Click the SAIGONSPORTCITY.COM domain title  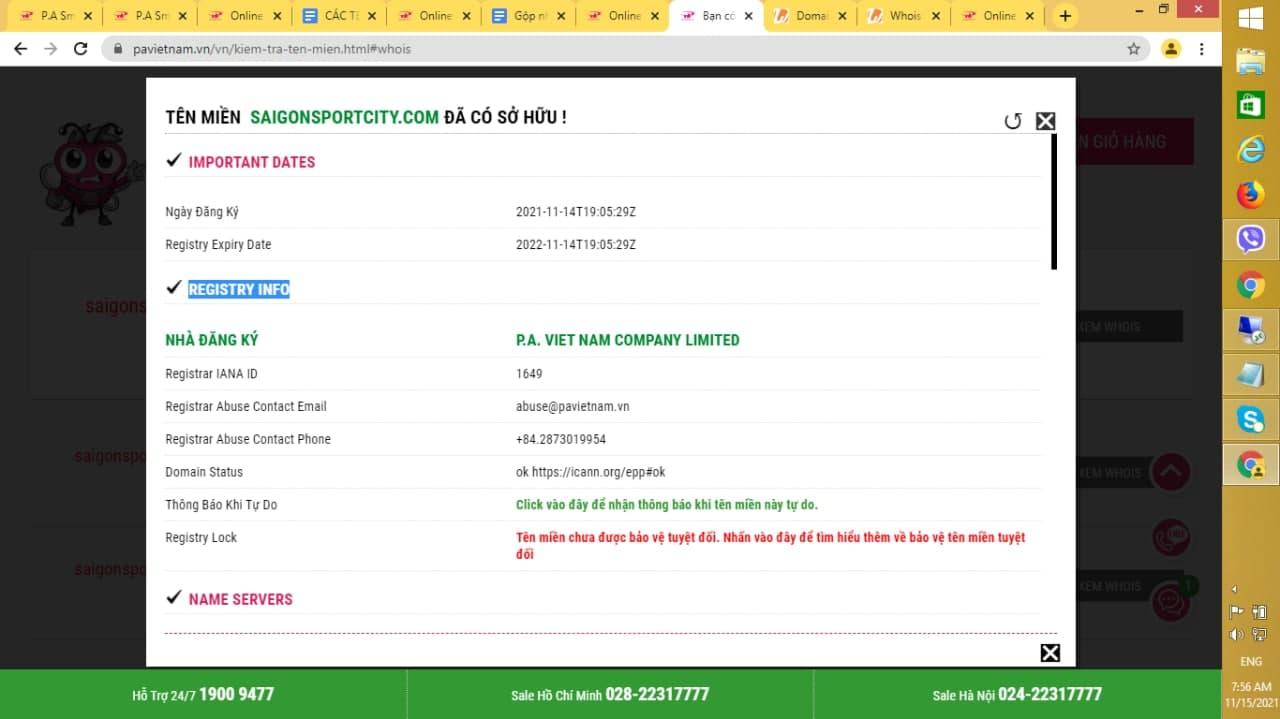click(x=344, y=117)
